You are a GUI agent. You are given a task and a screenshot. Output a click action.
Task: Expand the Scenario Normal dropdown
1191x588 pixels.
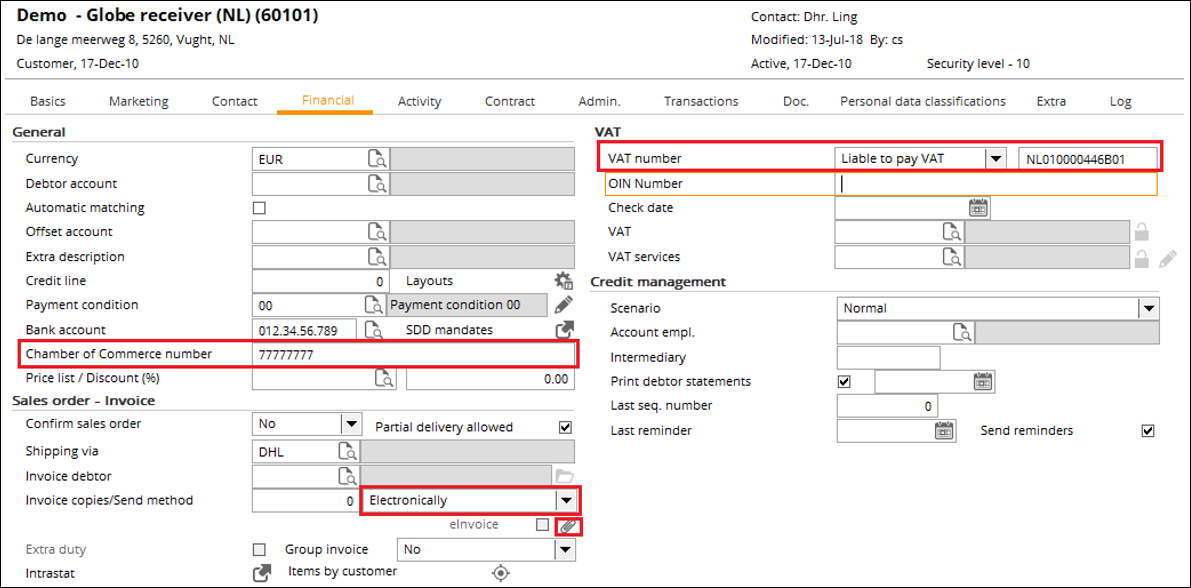[x=1148, y=308]
